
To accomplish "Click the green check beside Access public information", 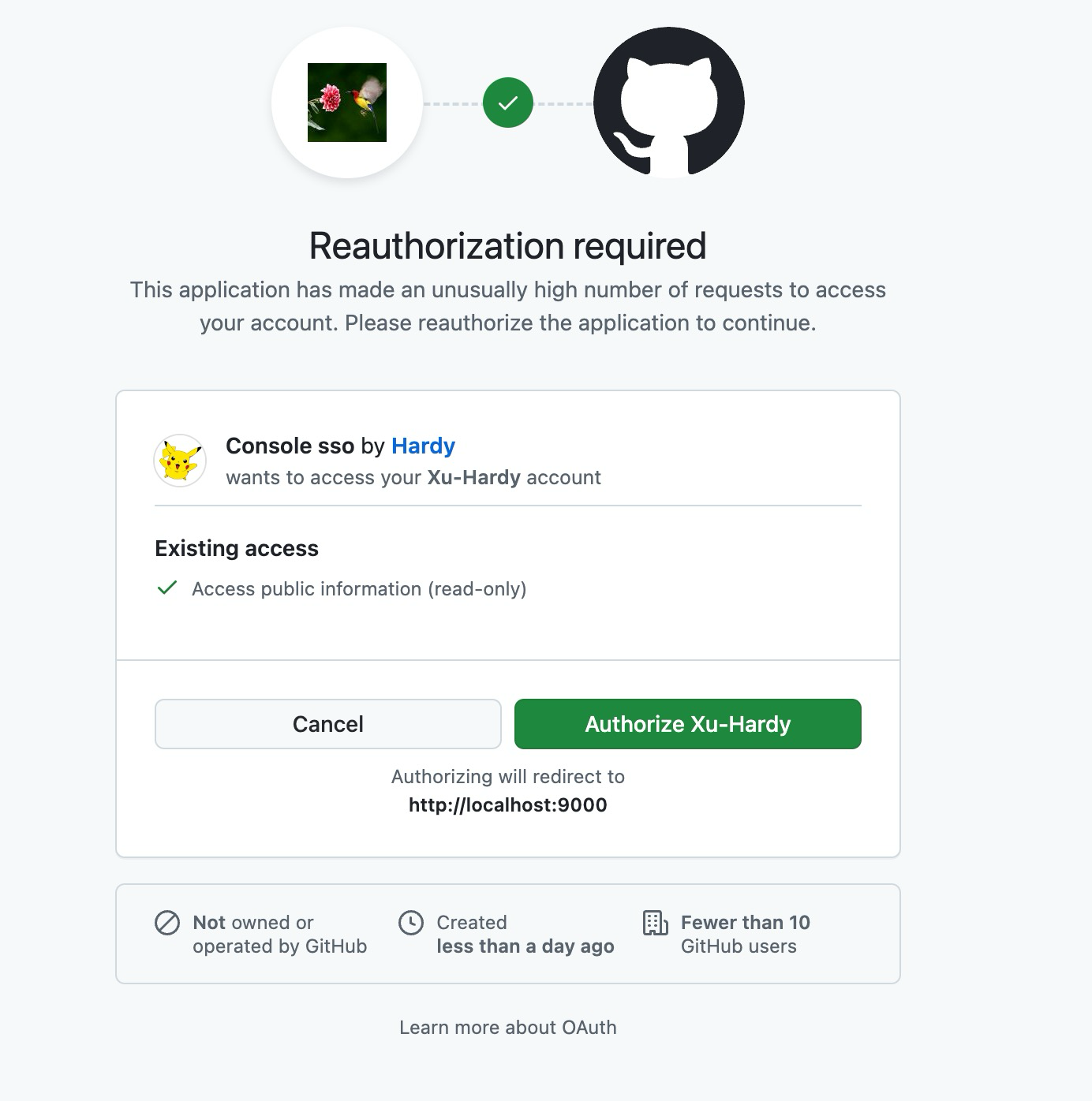I will click(x=167, y=588).
